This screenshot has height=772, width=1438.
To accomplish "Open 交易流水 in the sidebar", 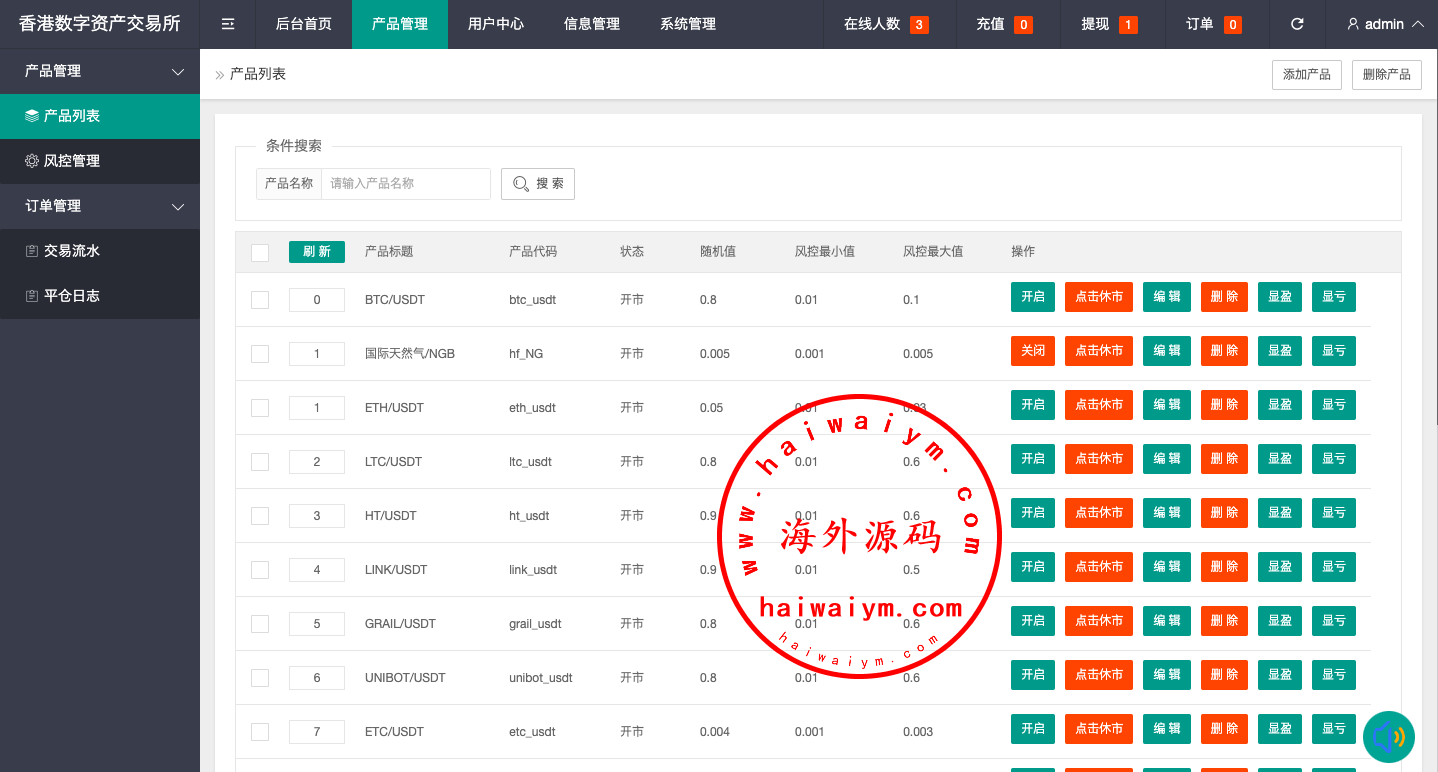I will click(x=100, y=251).
